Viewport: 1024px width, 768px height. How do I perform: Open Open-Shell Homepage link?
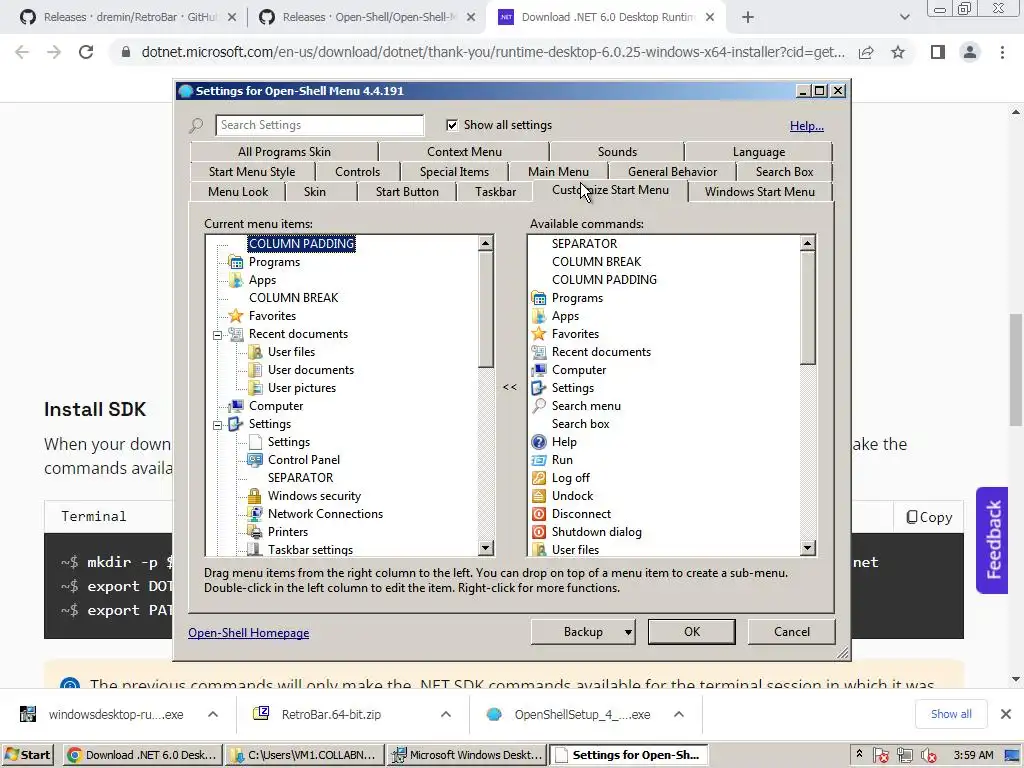coord(249,633)
